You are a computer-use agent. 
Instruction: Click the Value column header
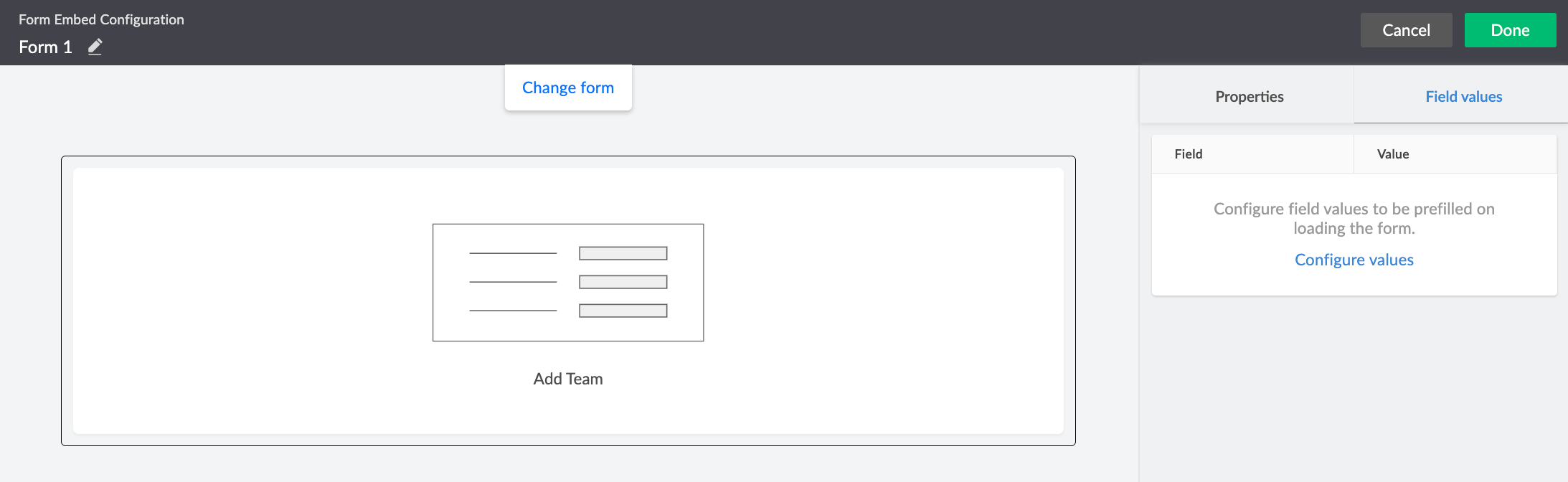click(x=1393, y=154)
